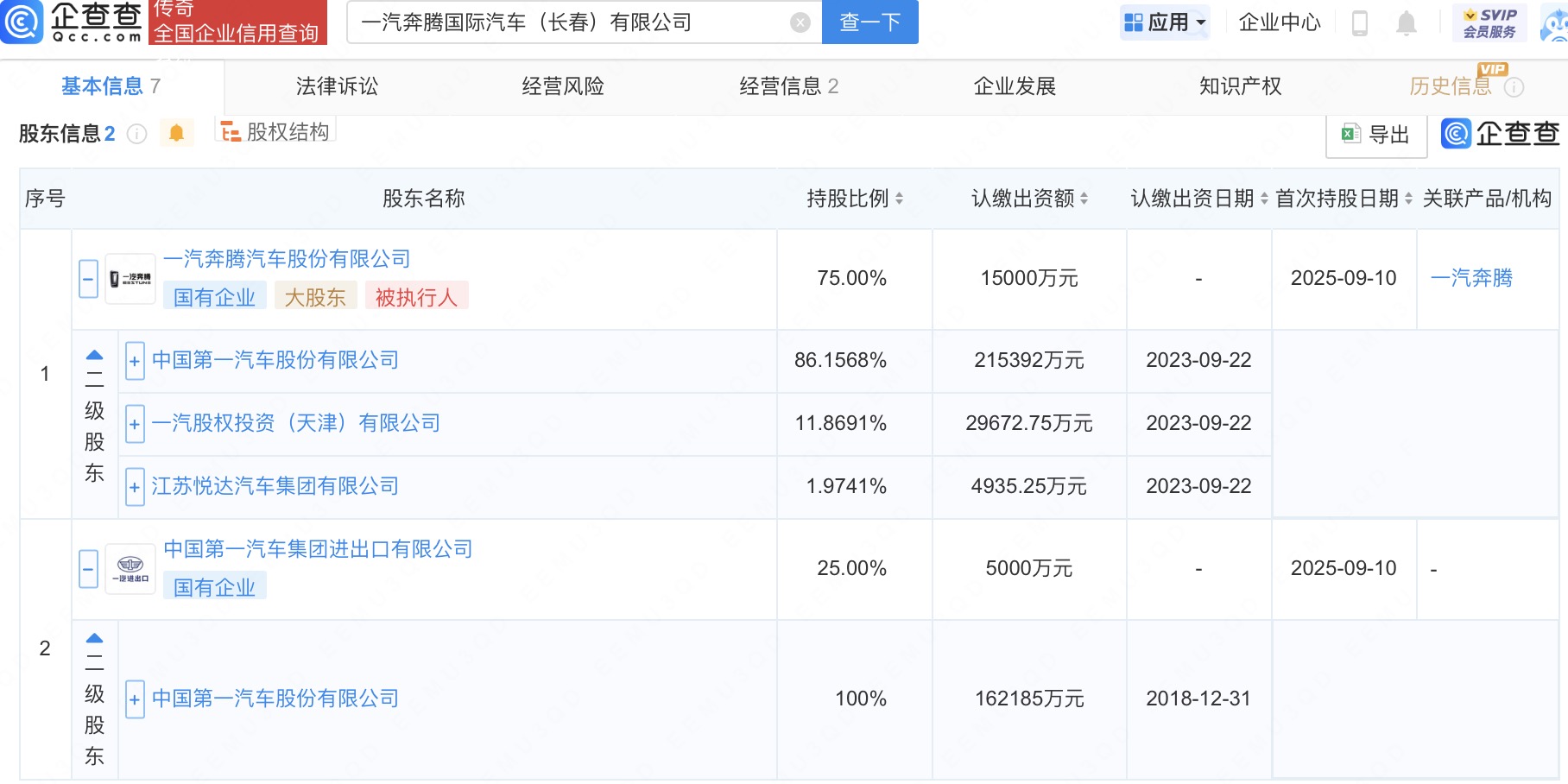1568x784 pixels.
Task: Switch to 法律诉讼 tab
Action: tap(337, 86)
